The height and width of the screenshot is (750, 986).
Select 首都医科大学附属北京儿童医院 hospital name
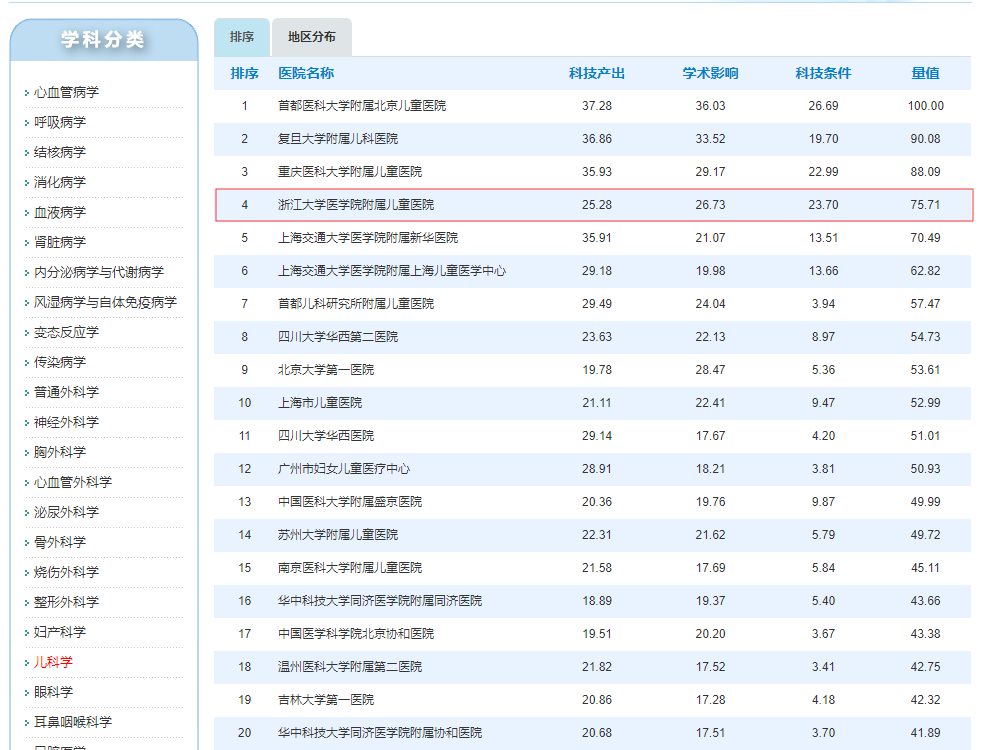pos(362,106)
